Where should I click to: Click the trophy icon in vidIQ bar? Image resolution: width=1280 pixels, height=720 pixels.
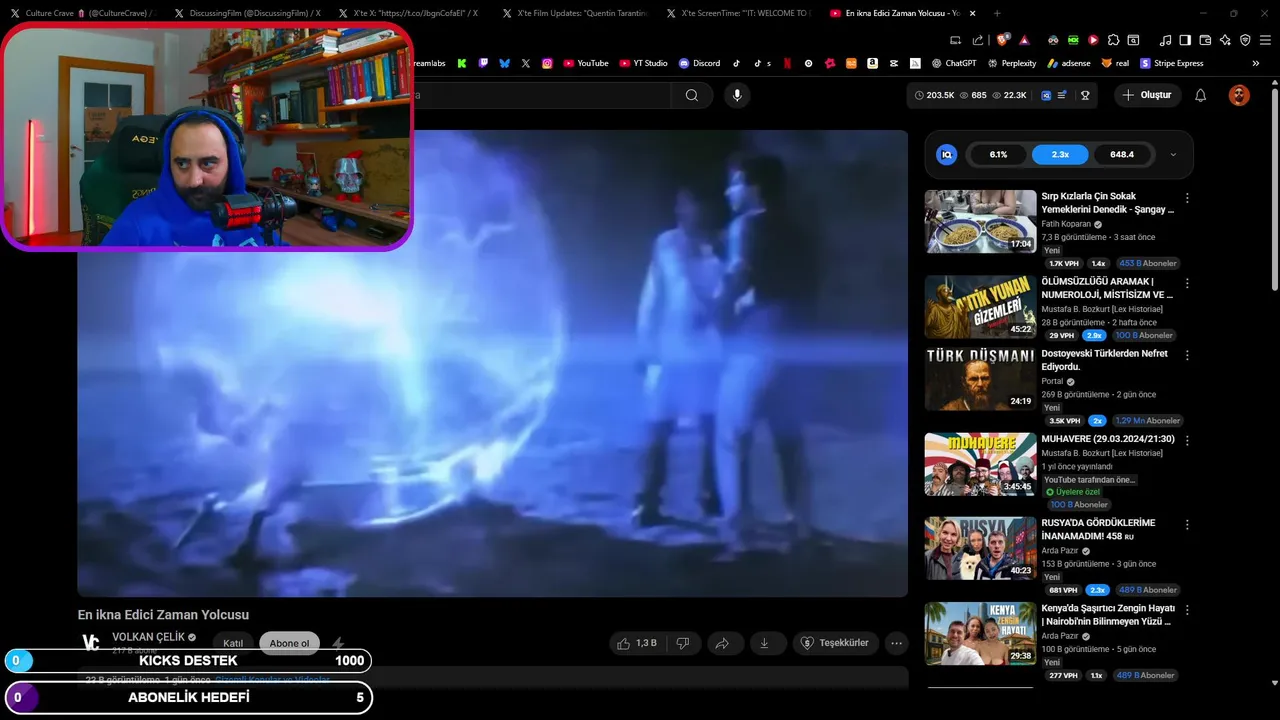1084,95
